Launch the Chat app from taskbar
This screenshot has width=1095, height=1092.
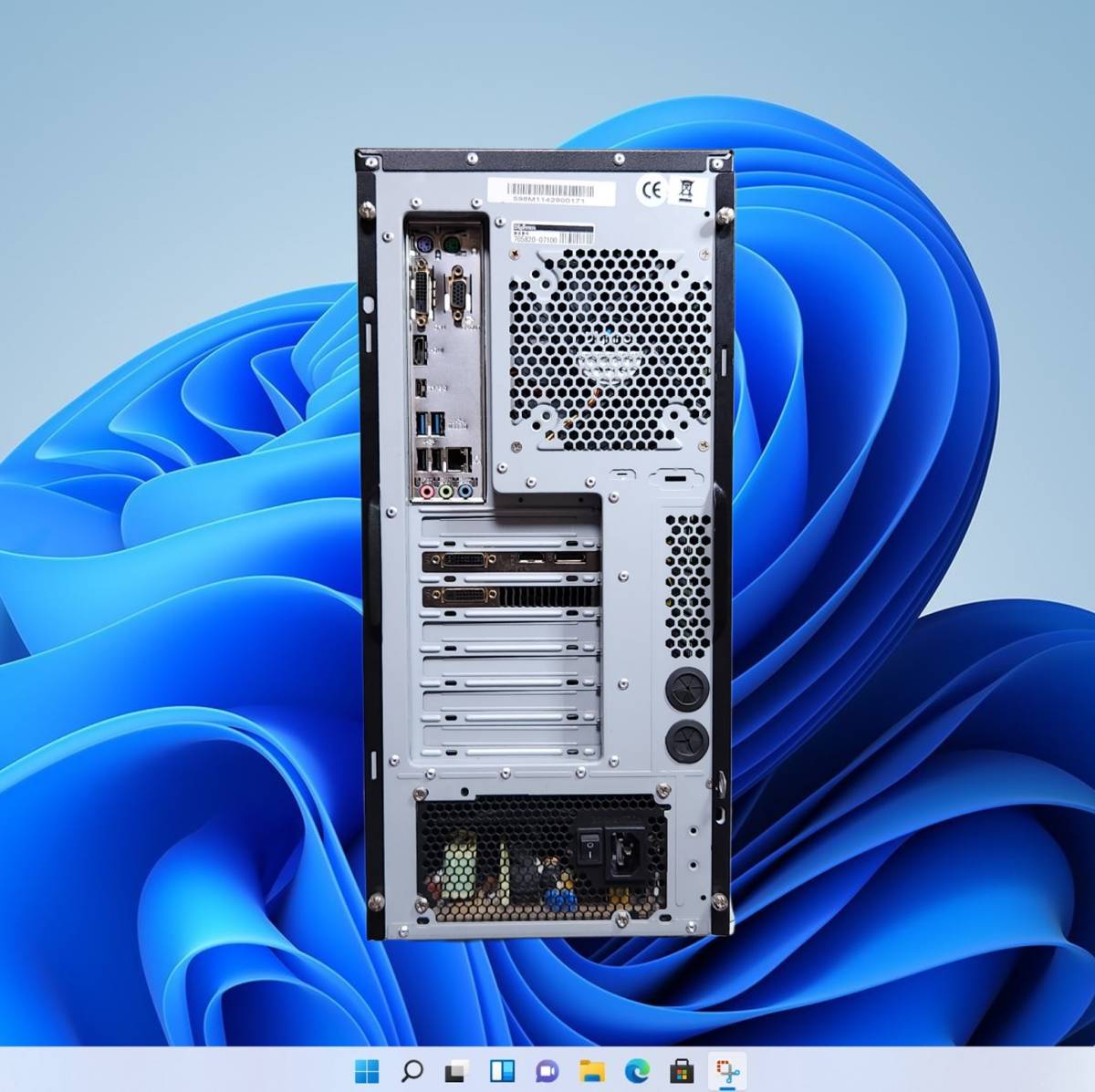(x=547, y=1070)
